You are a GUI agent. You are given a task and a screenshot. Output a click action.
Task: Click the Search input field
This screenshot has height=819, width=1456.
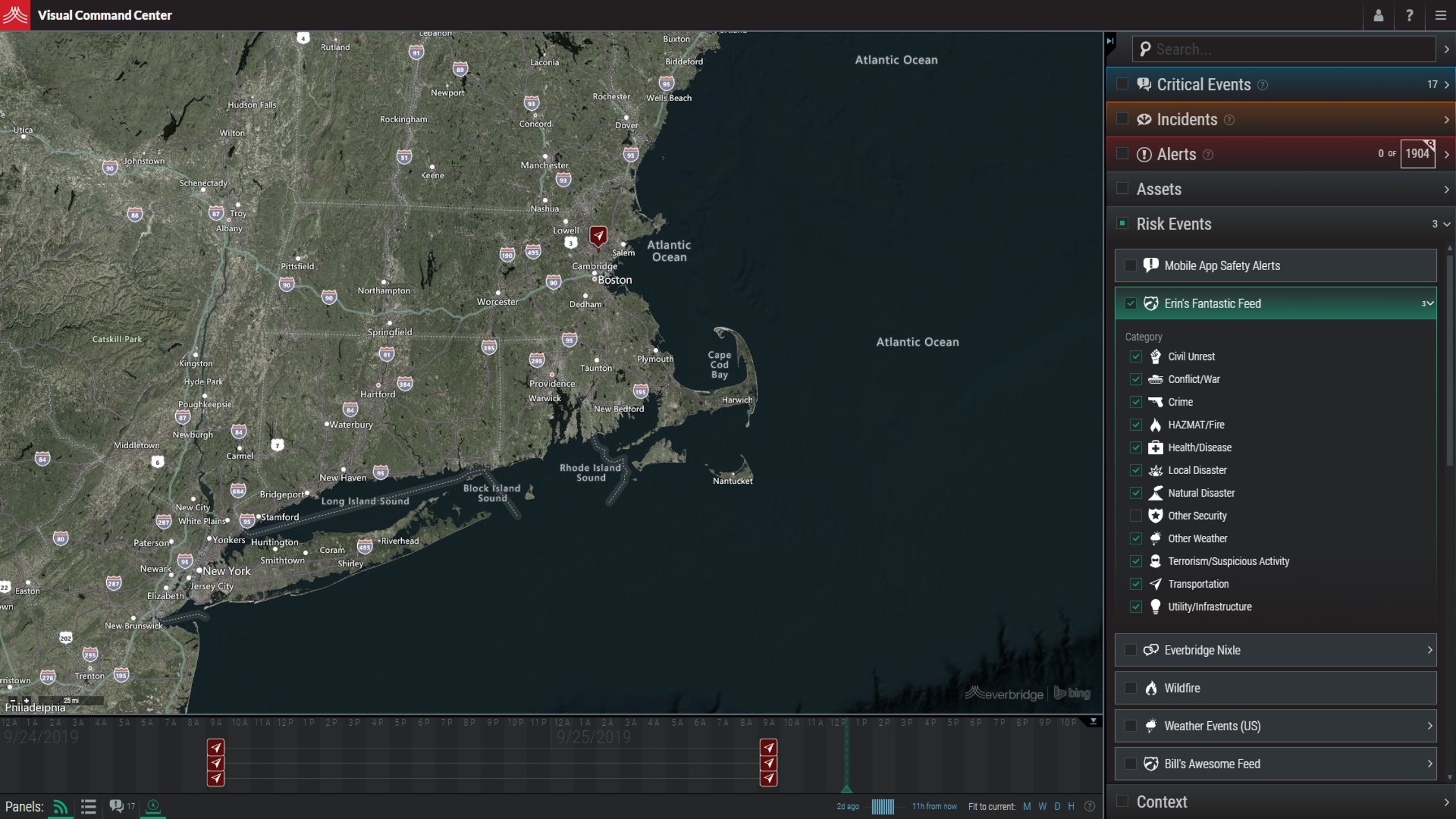point(1284,49)
